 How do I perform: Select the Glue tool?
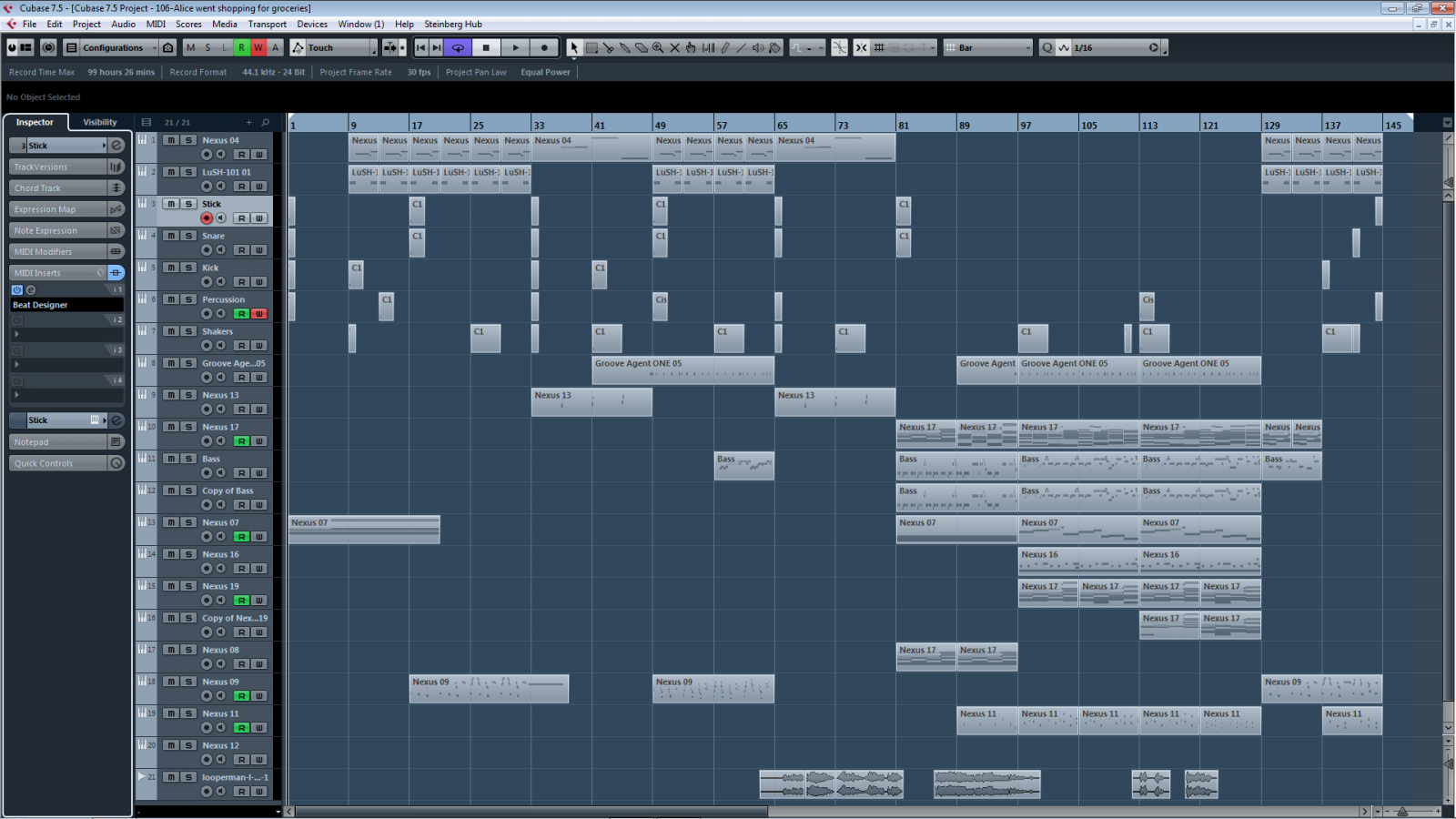click(625, 47)
